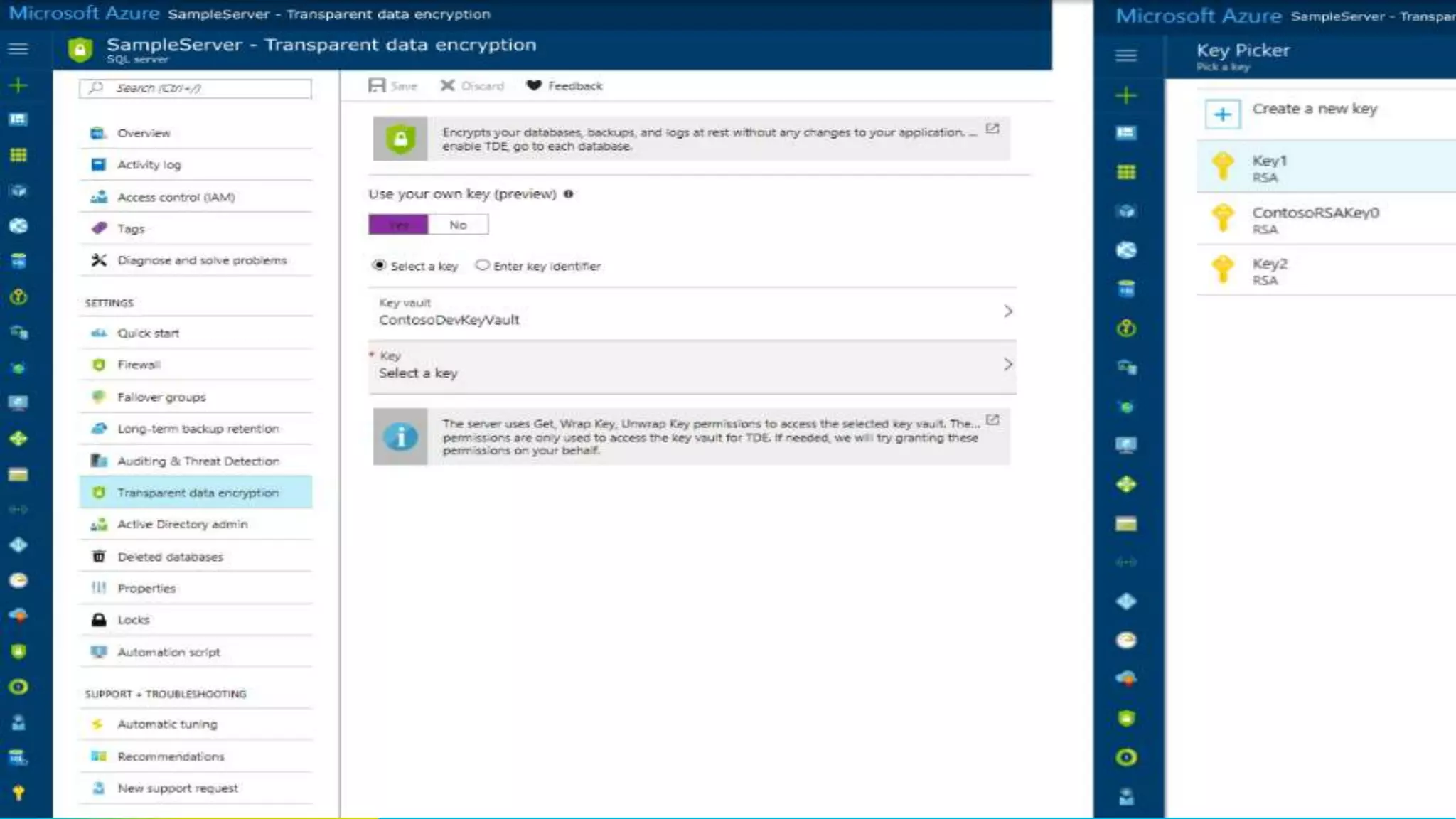
Task: Click the ContosoRSAKey0 yellow key icon
Action: [1223, 218]
